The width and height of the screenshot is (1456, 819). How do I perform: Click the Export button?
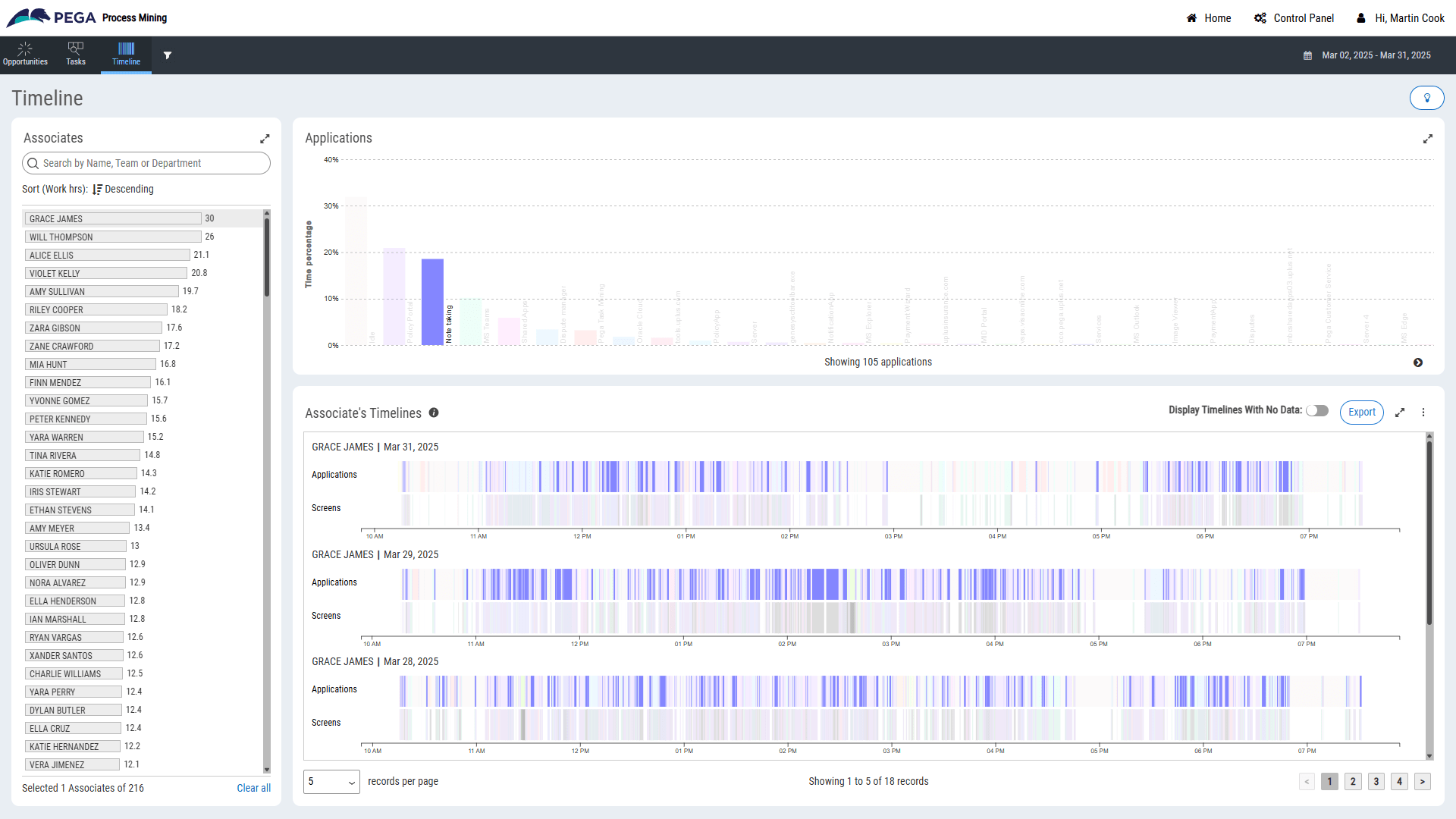[x=1362, y=413]
